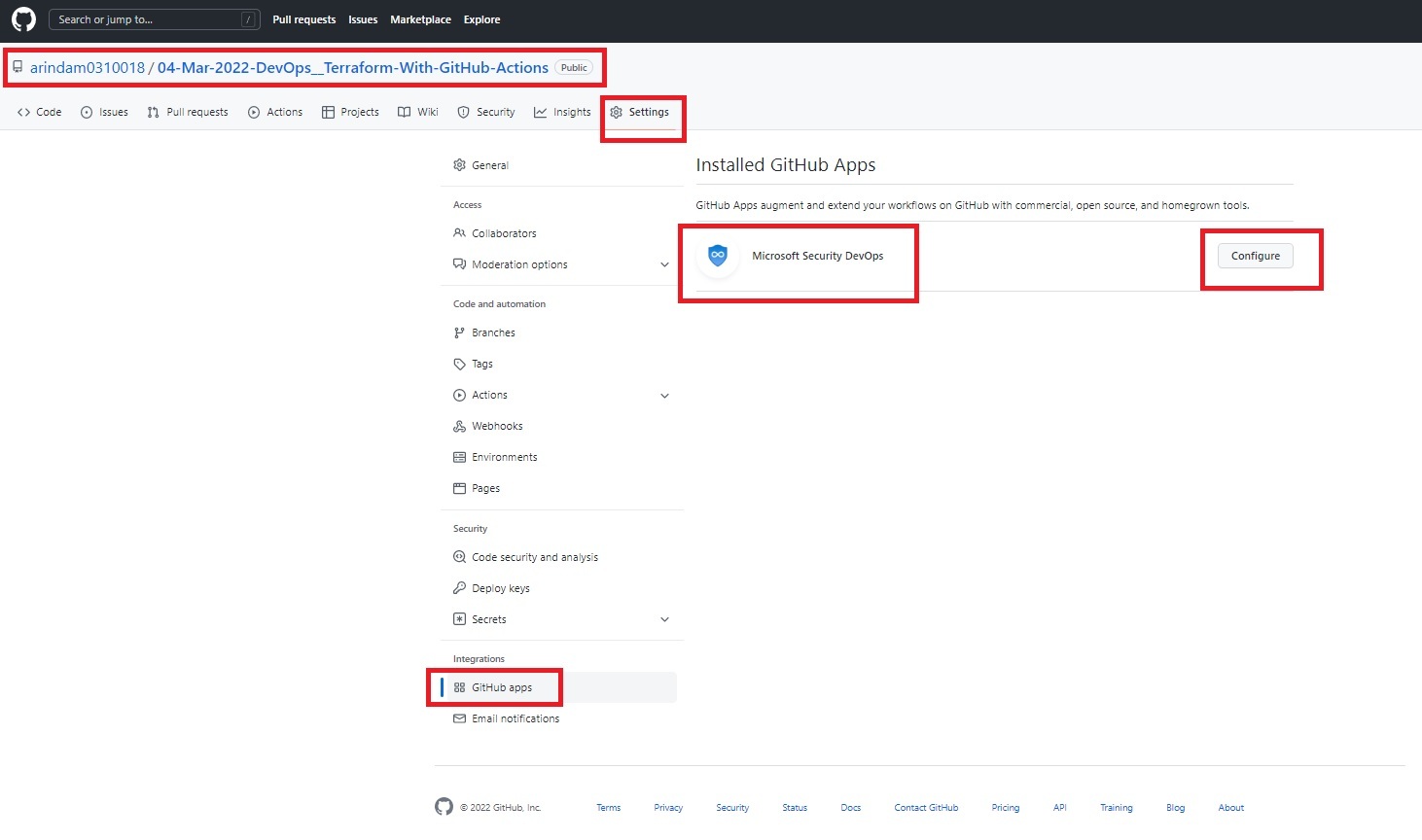Image resolution: width=1422 pixels, height=840 pixels.
Task: Open Deploy keys settings
Action: (500, 587)
